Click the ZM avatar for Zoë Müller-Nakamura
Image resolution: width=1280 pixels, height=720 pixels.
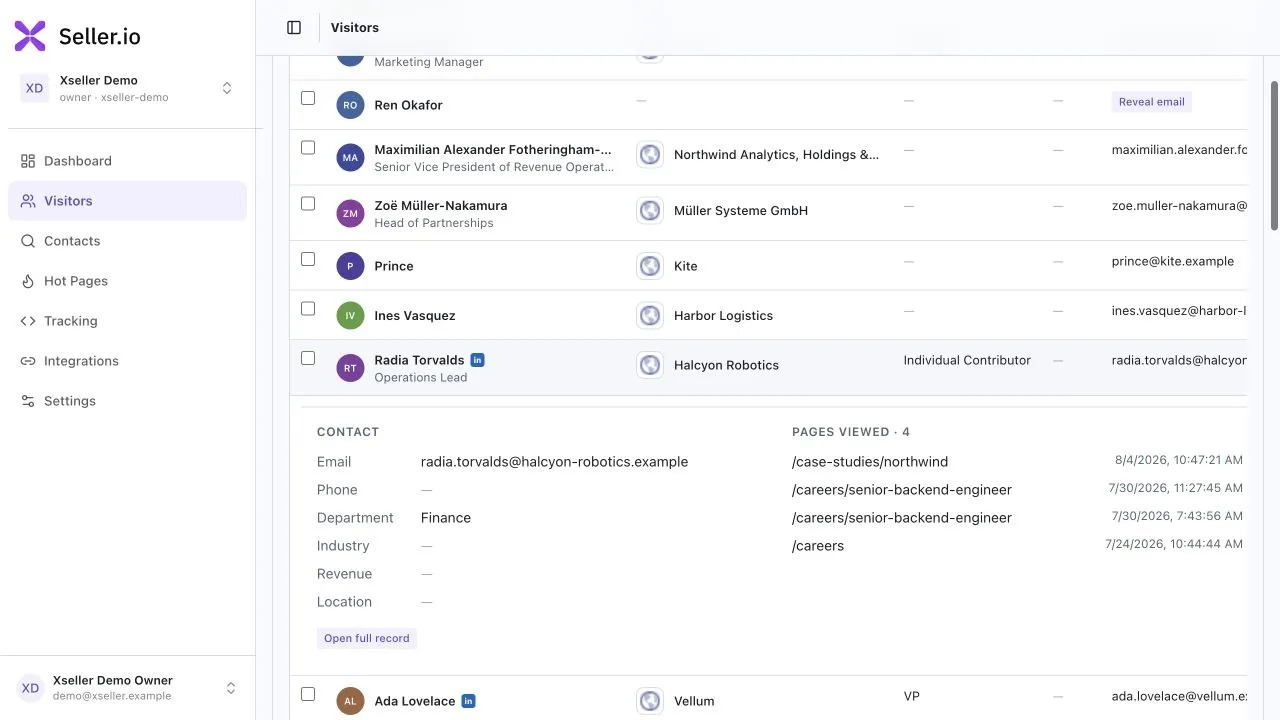coord(350,213)
